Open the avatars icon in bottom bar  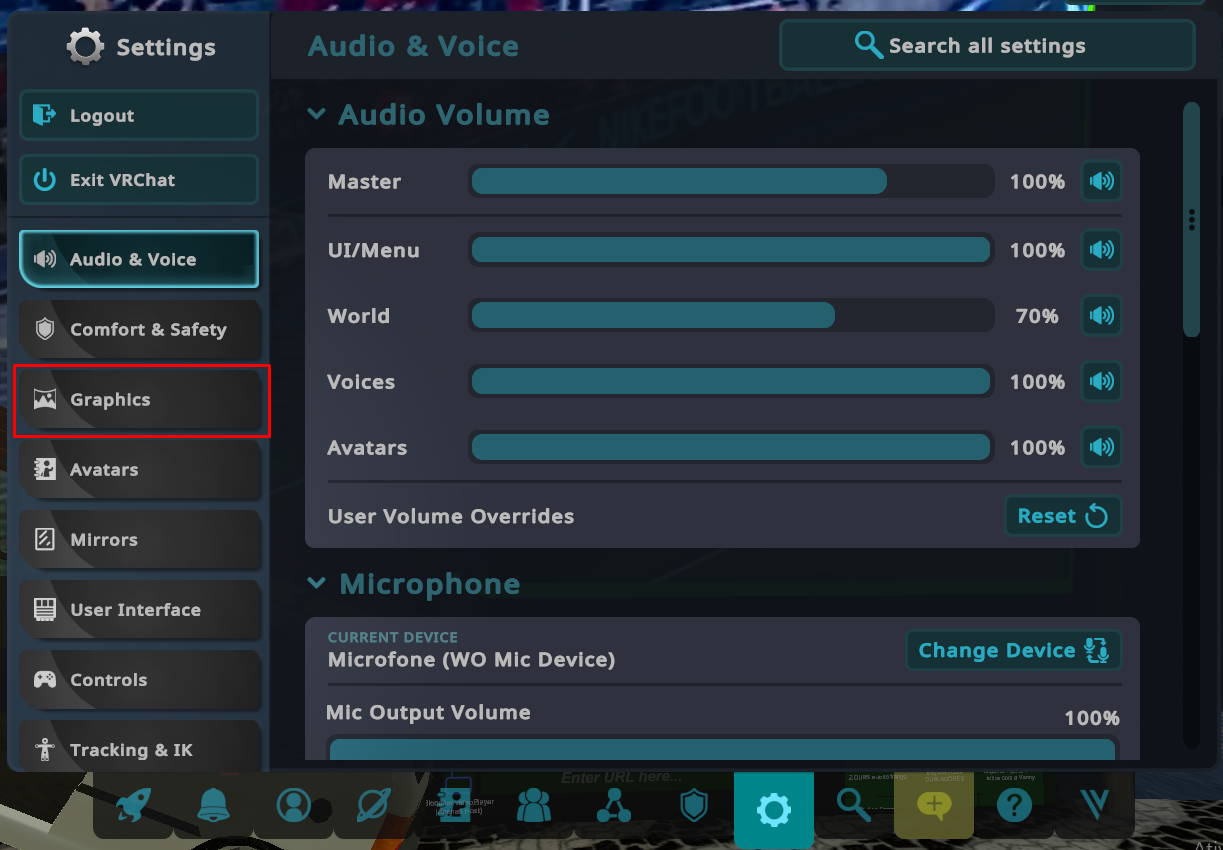tap(453, 805)
